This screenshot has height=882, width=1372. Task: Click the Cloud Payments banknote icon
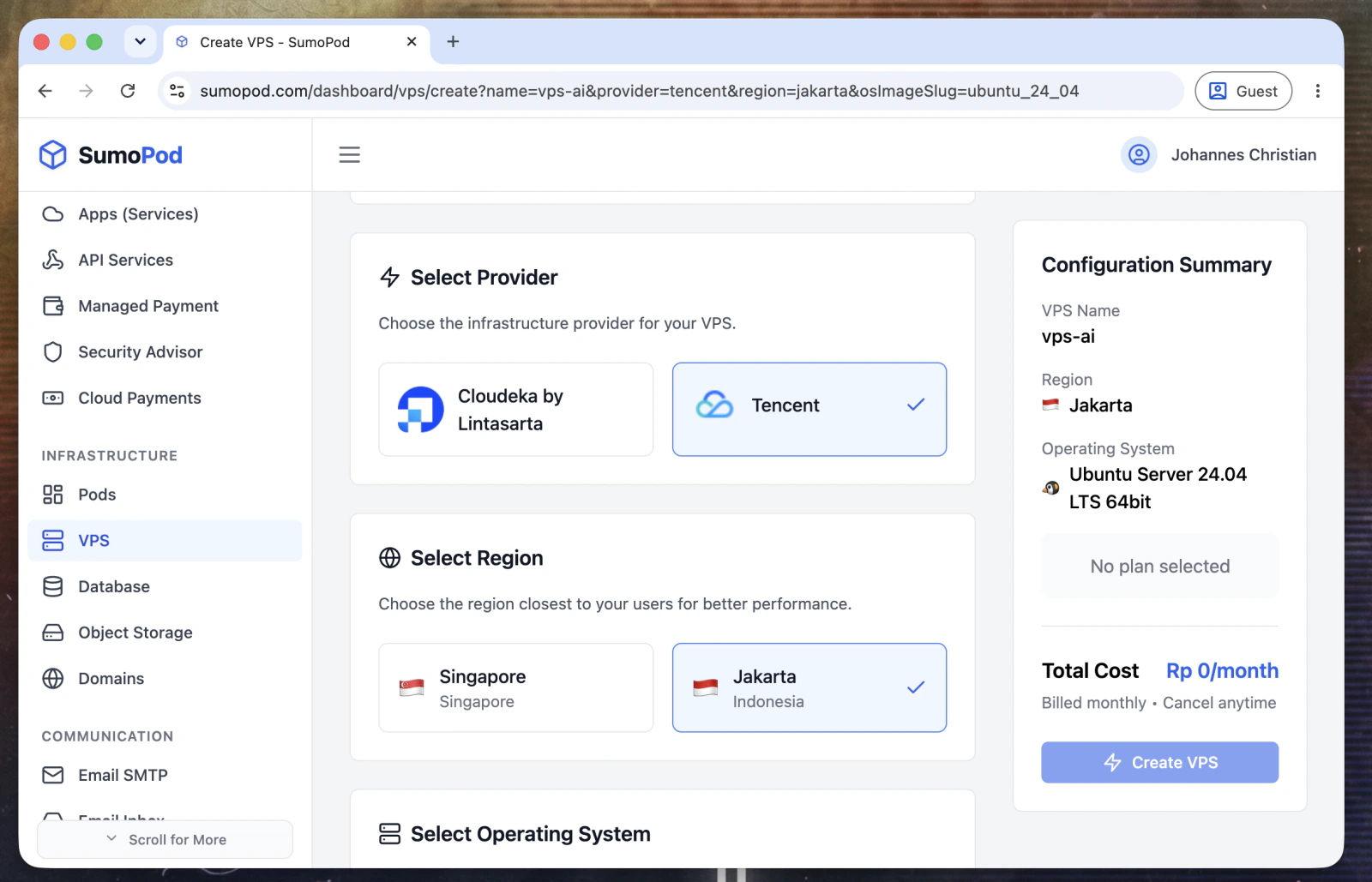coord(53,398)
